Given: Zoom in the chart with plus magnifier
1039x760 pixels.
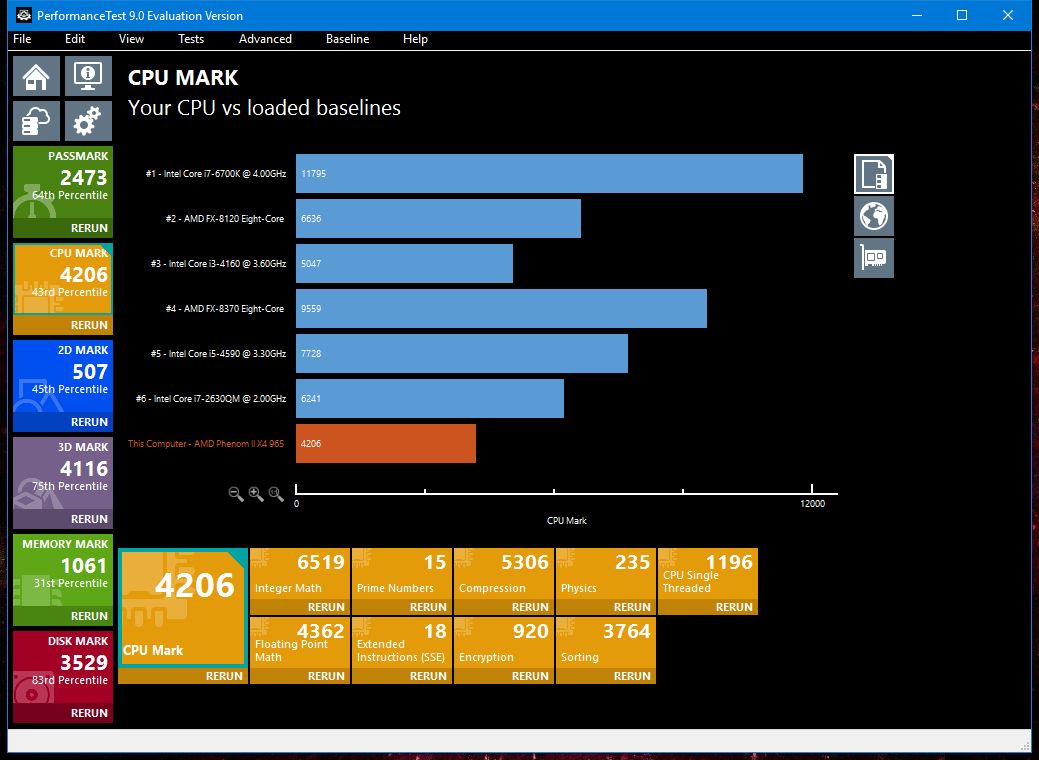Looking at the screenshot, I should tap(256, 494).
